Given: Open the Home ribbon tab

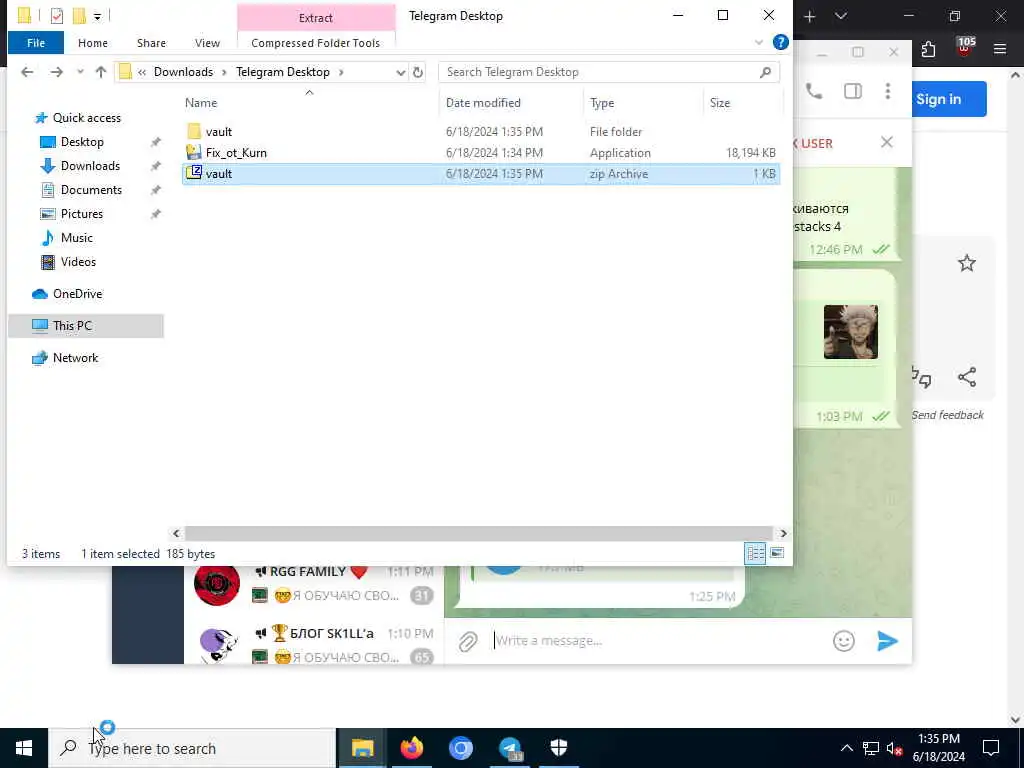Looking at the screenshot, I should (93, 43).
